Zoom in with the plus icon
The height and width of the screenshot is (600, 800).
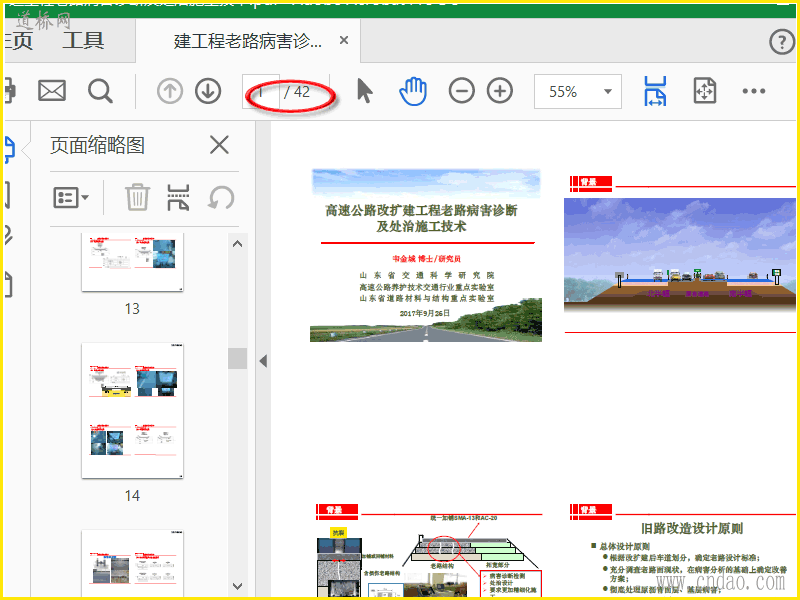(x=500, y=91)
